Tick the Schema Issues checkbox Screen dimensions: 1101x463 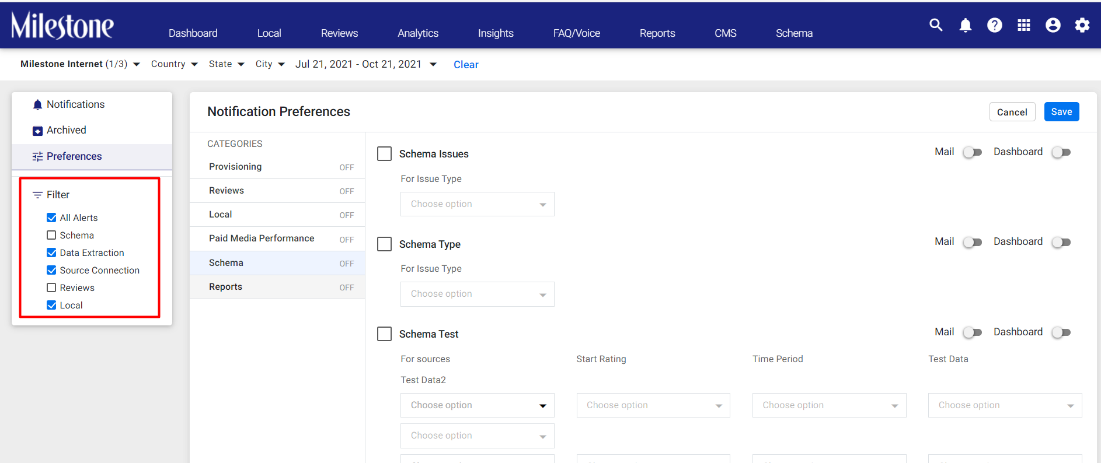(x=384, y=154)
